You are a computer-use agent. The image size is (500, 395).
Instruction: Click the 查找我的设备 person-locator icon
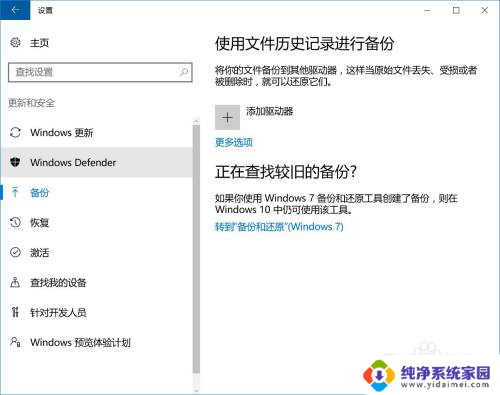point(15,282)
